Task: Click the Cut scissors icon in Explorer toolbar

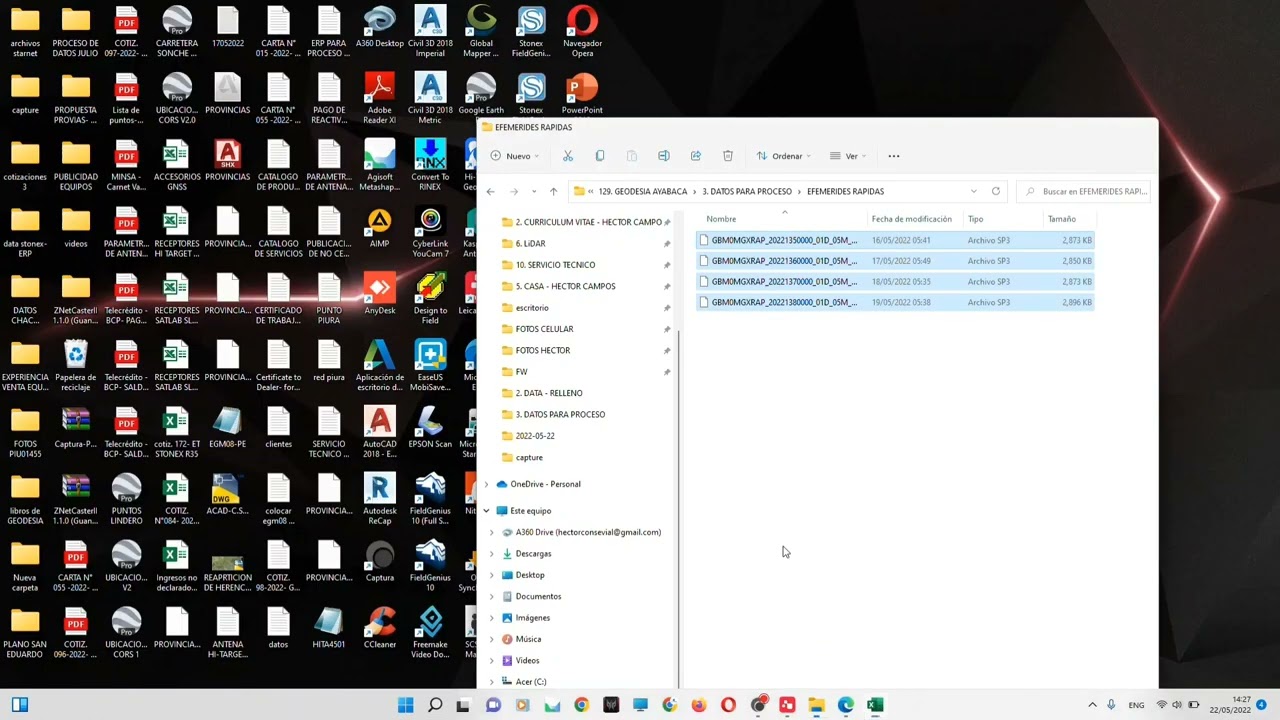Action: 568,156
